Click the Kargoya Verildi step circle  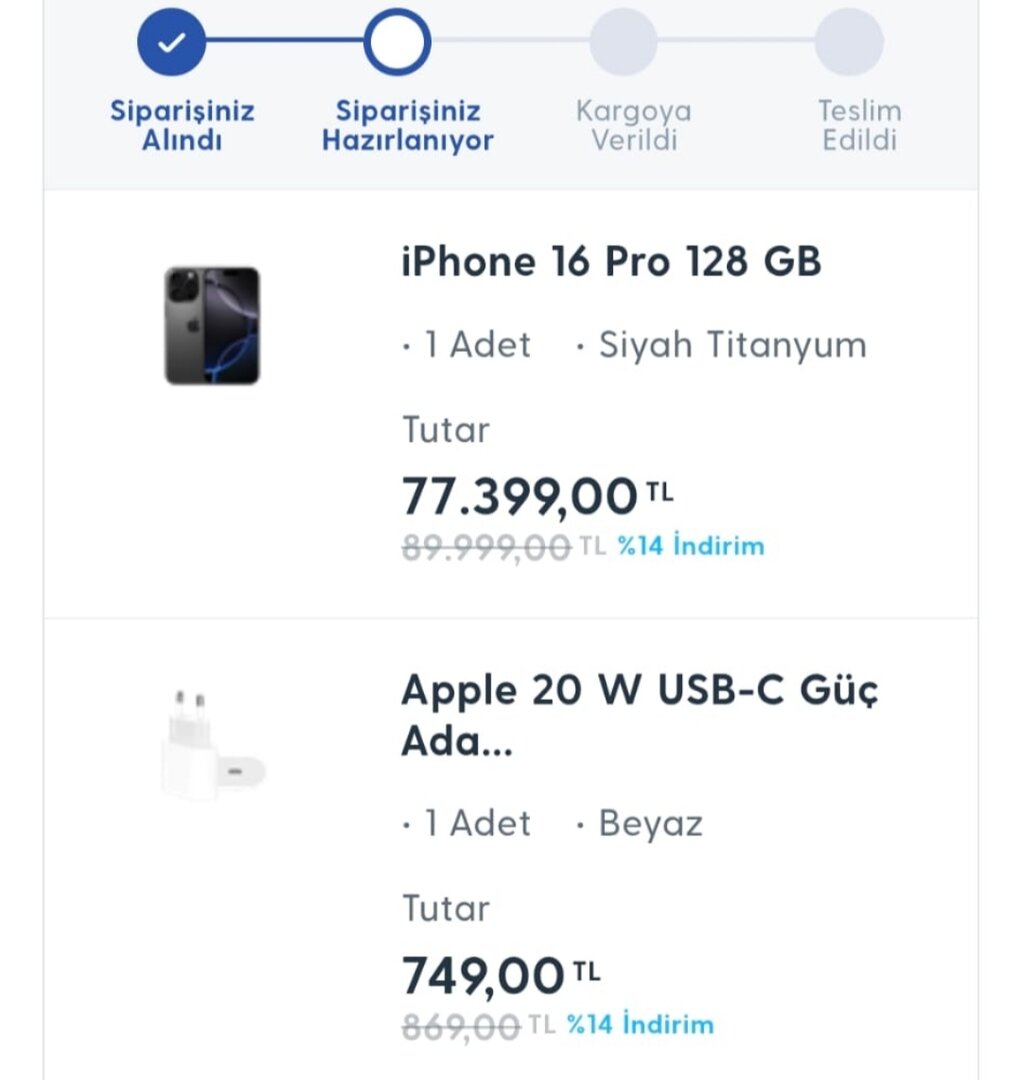pos(623,42)
